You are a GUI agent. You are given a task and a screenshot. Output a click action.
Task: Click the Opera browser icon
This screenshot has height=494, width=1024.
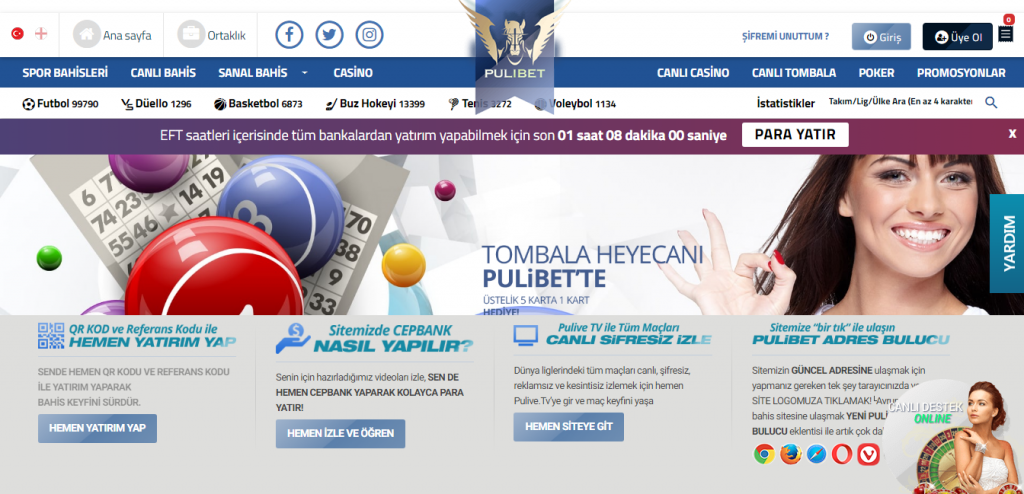coord(842,453)
